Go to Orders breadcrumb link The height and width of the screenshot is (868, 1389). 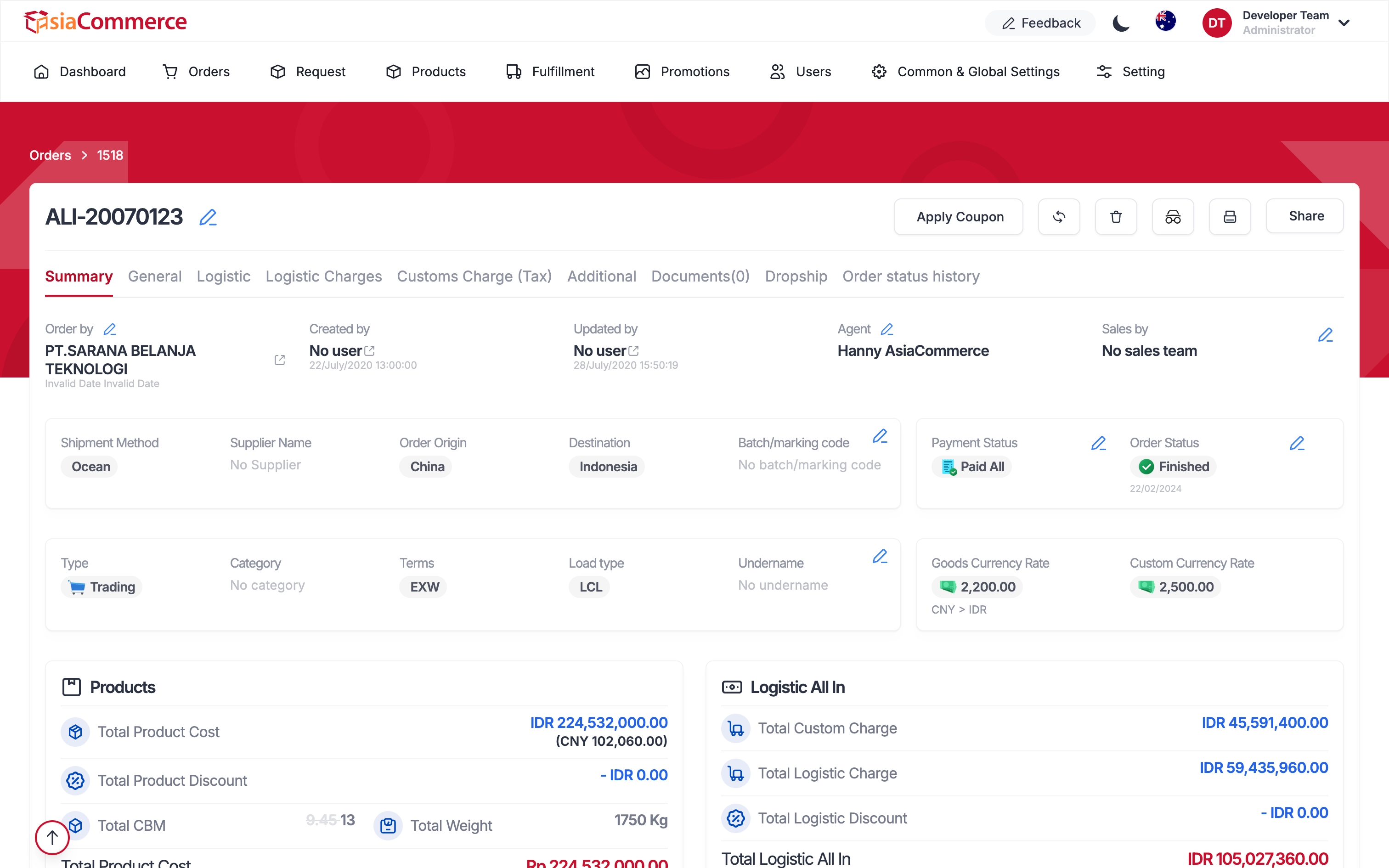click(51, 155)
